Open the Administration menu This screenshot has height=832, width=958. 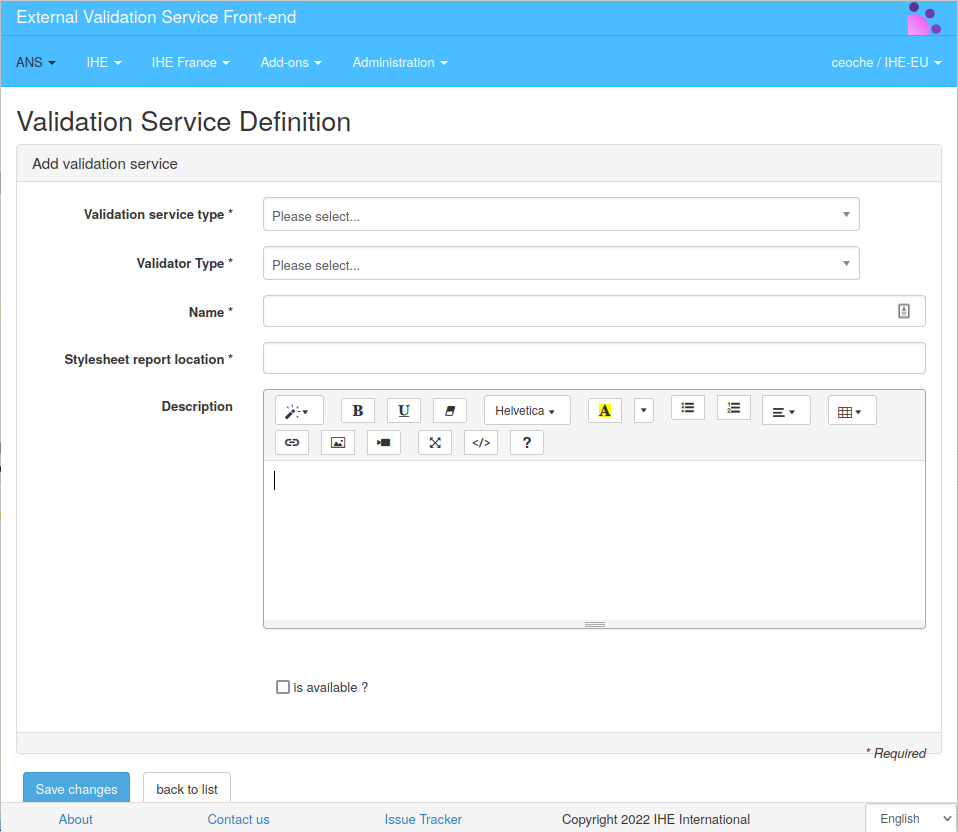[x=399, y=62]
